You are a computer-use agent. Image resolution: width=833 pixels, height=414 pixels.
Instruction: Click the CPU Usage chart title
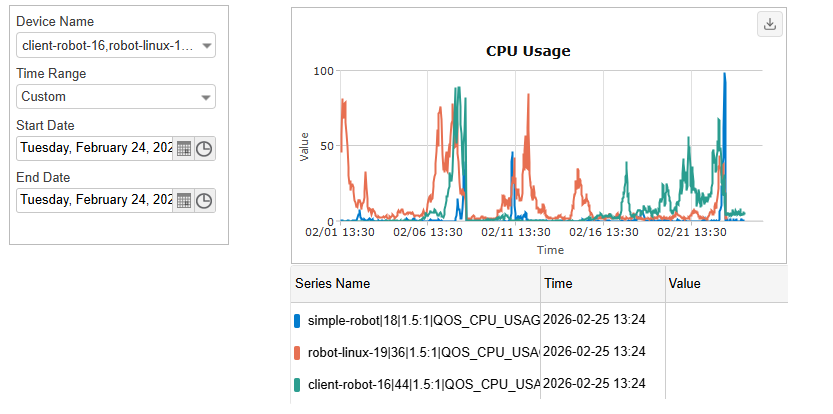pyautogui.click(x=528, y=51)
